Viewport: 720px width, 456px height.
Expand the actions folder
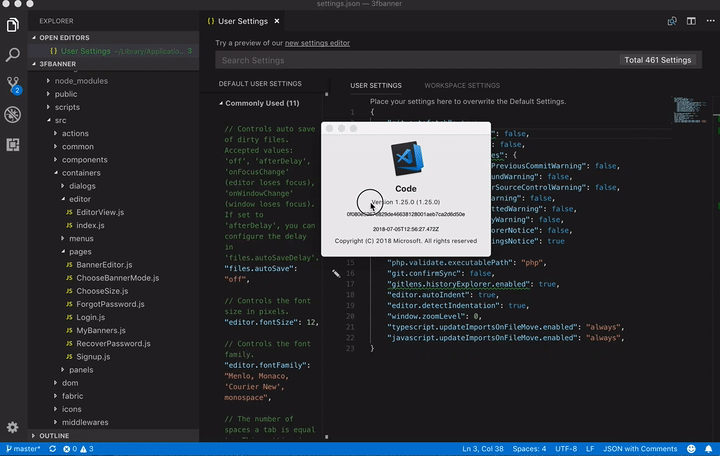[x=56, y=133]
